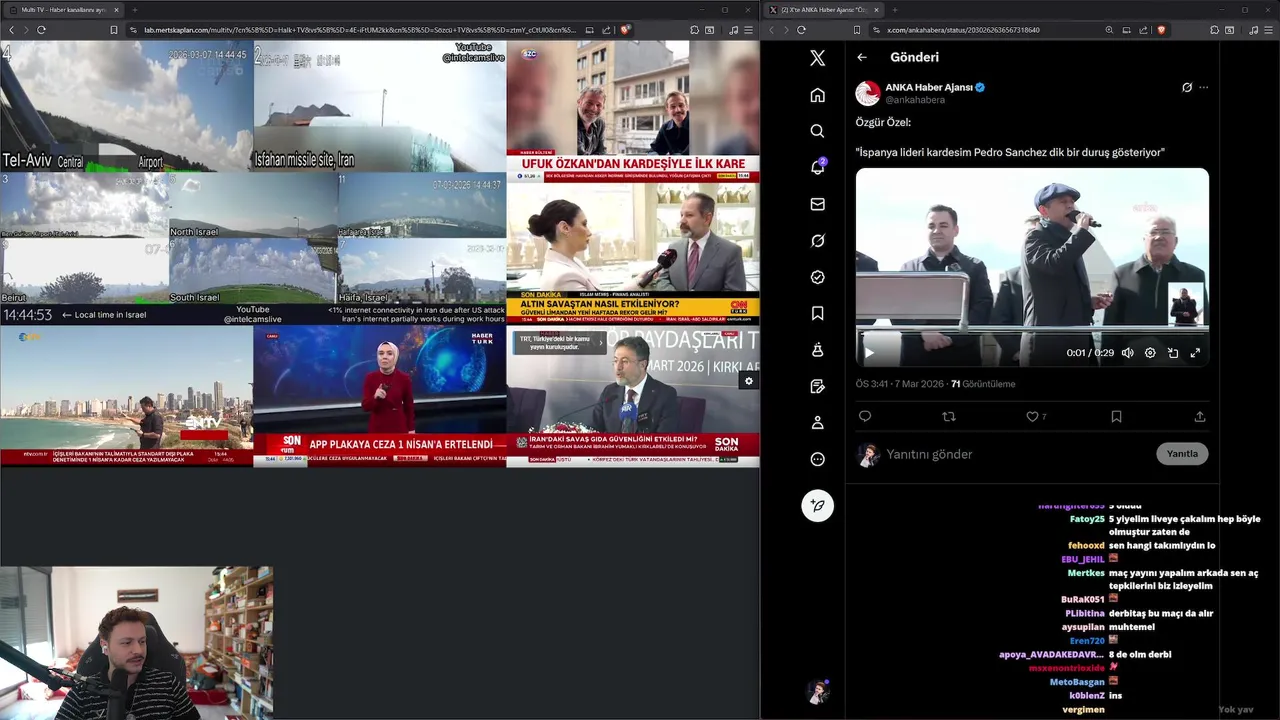
Task: Open Bookmarks in X sidebar
Action: pyautogui.click(x=817, y=313)
